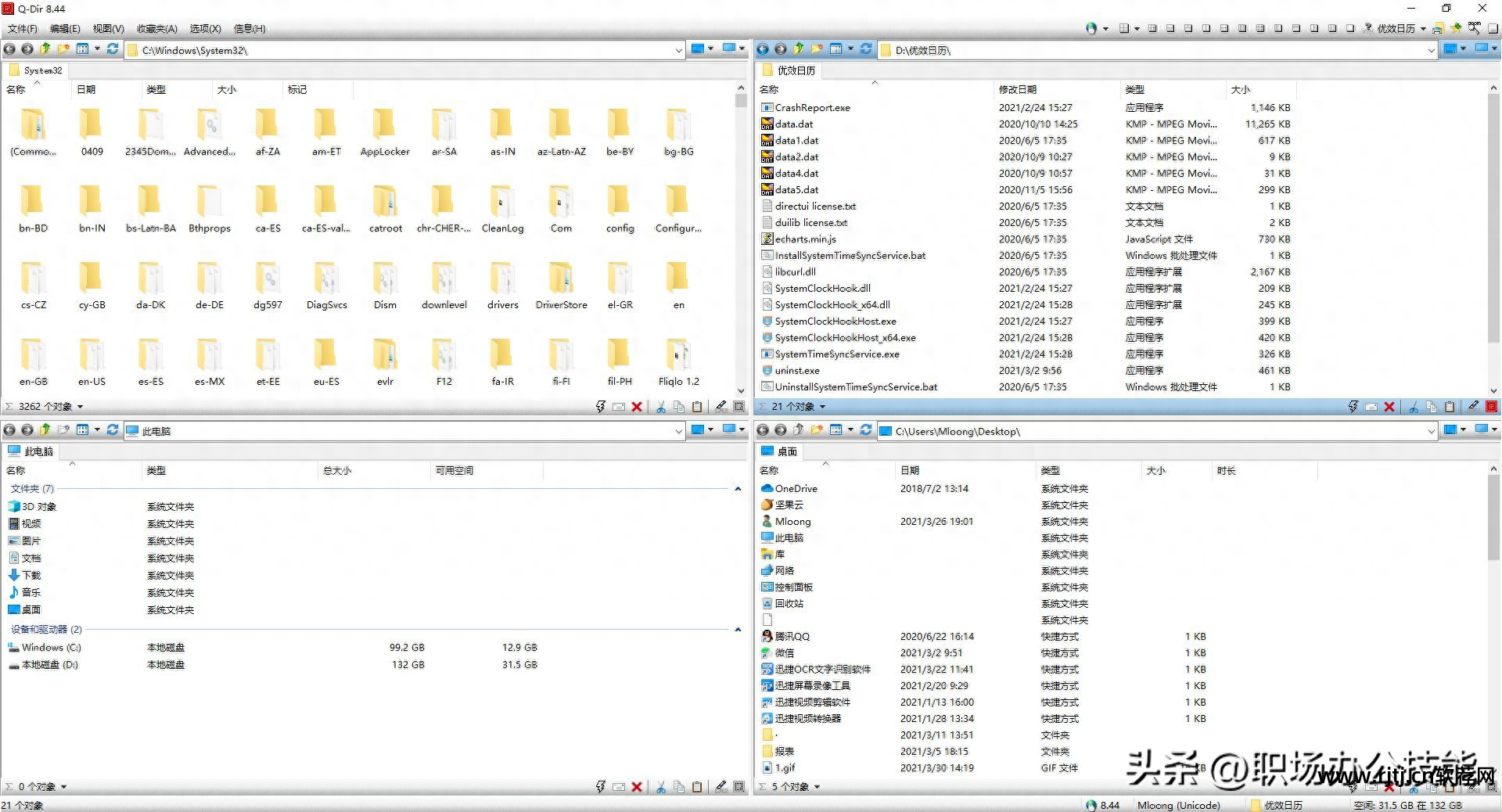
Task: Click the lightning quick-action icon
Action: pyautogui.click(x=600, y=406)
